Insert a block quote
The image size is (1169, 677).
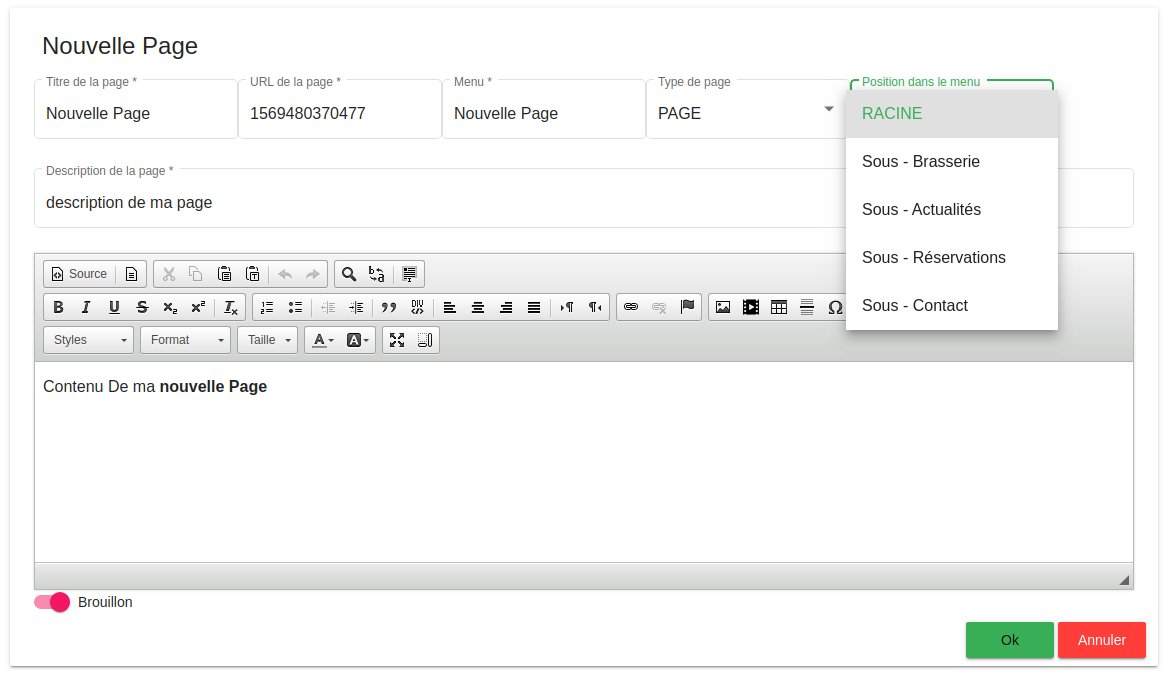coord(390,307)
